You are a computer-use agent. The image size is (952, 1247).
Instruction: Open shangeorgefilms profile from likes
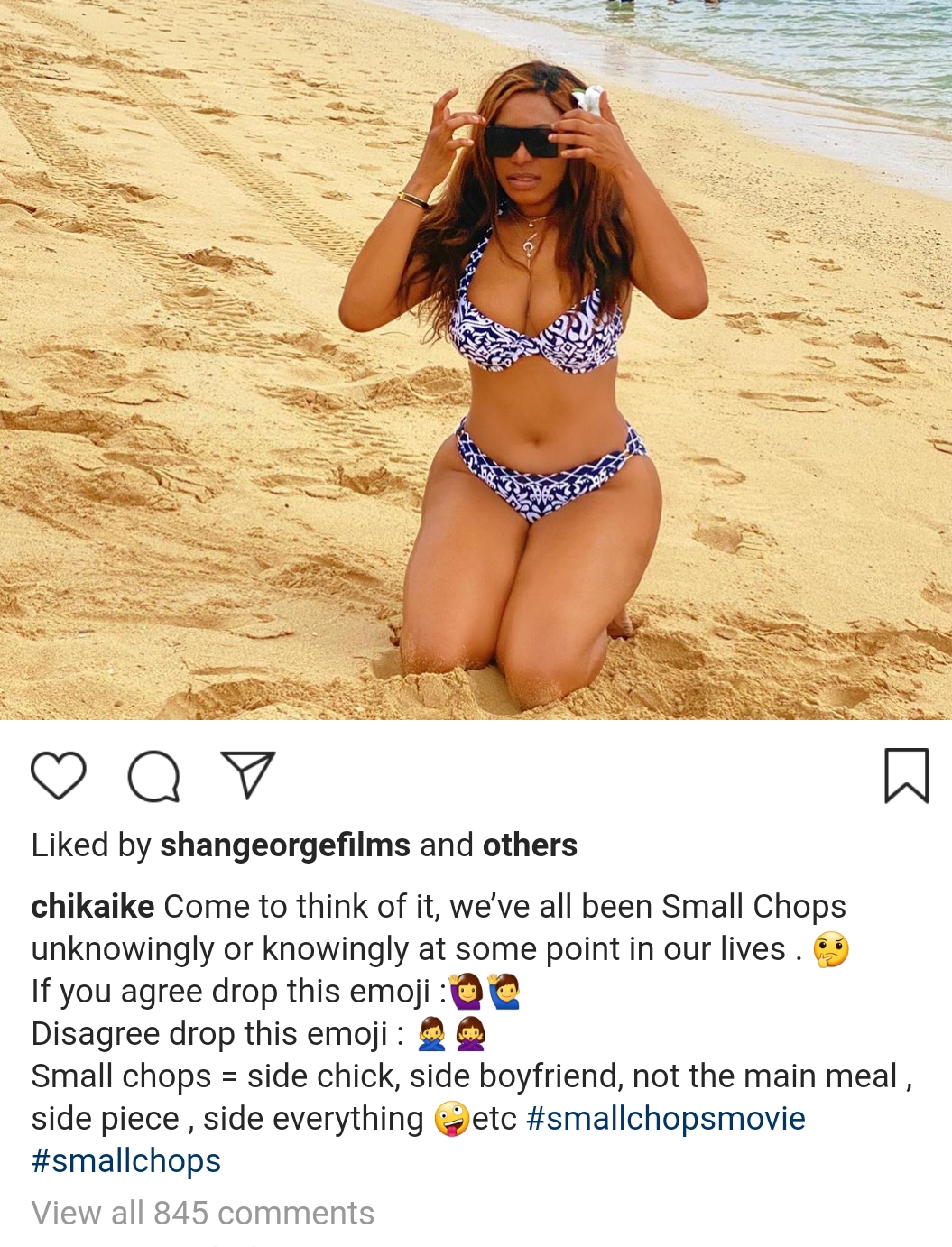click(x=285, y=845)
